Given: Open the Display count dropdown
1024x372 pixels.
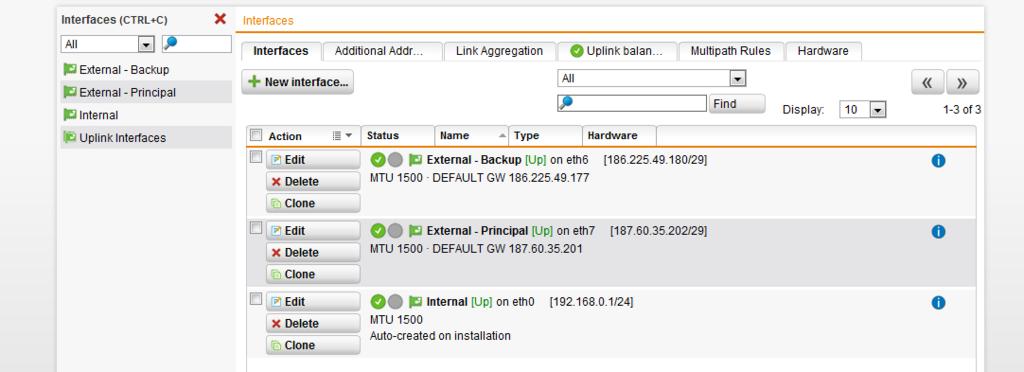Looking at the screenshot, I should pos(862,110).
